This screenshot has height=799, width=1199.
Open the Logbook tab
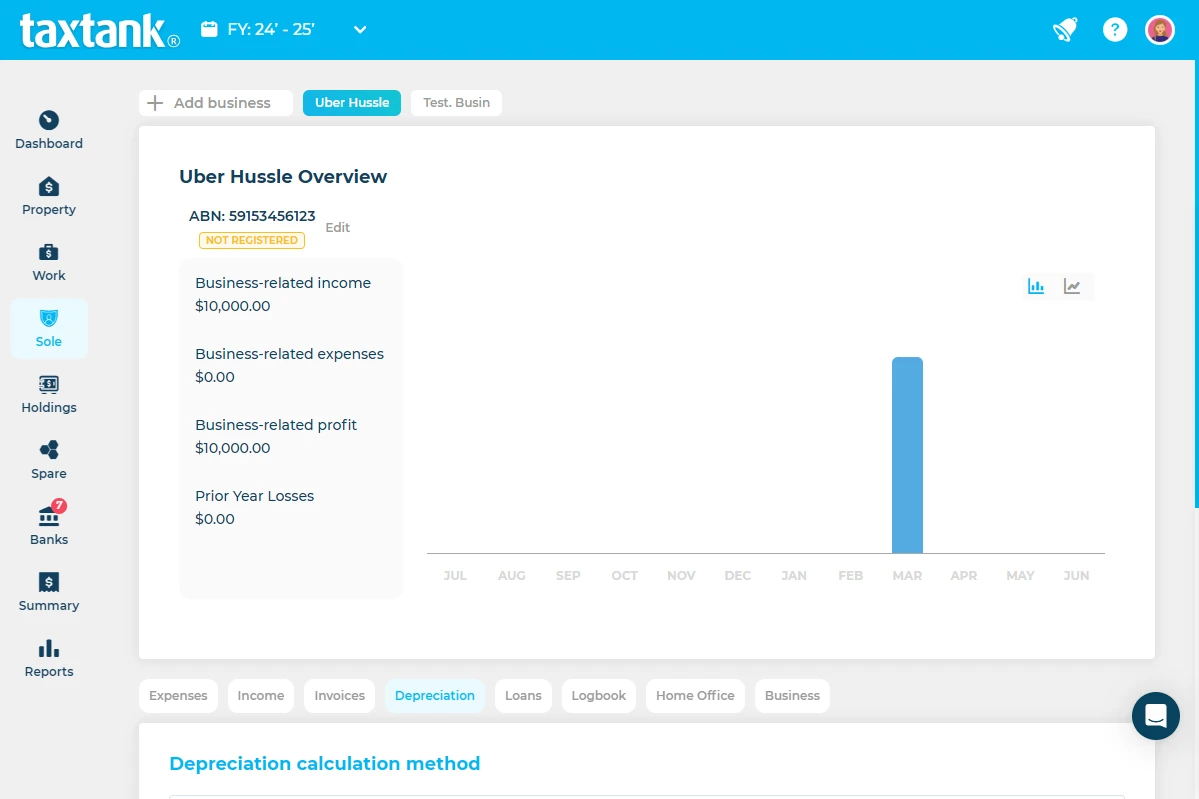click(598, 696)
